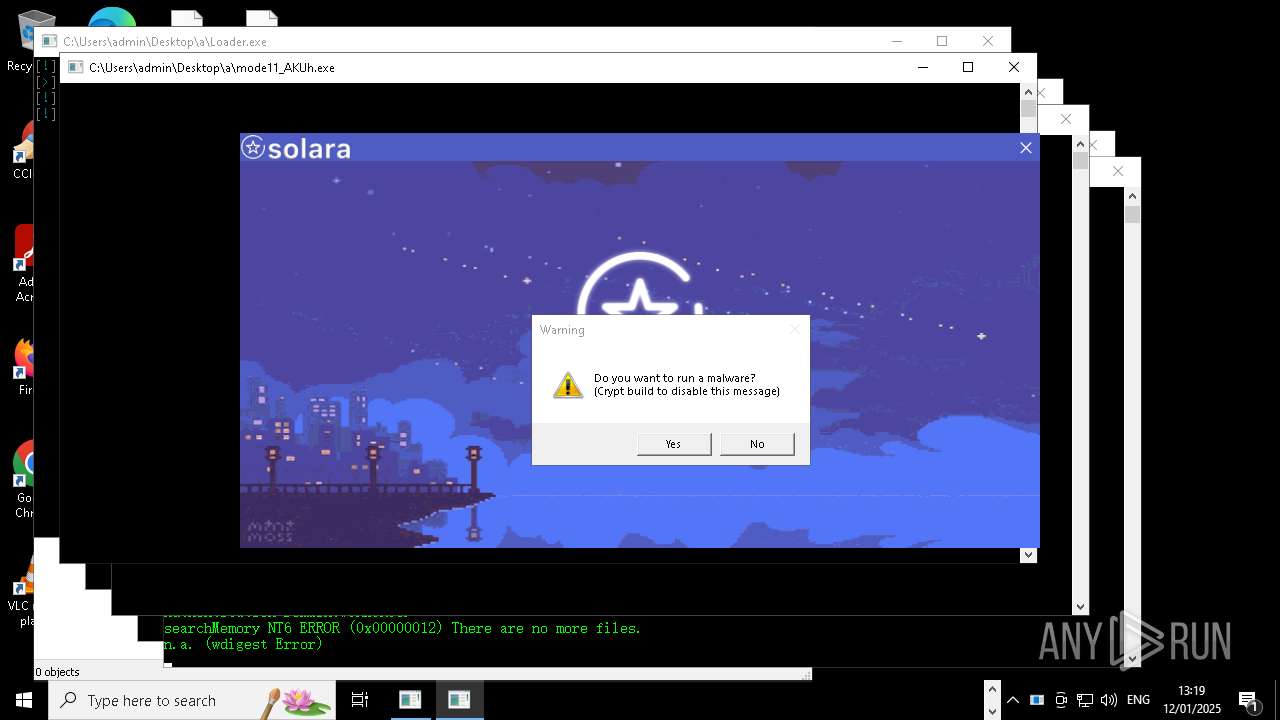Click the 'searchMemory NT6 ERROR' console line
This screenshot has height=720, width=1280.
(402, 628)
